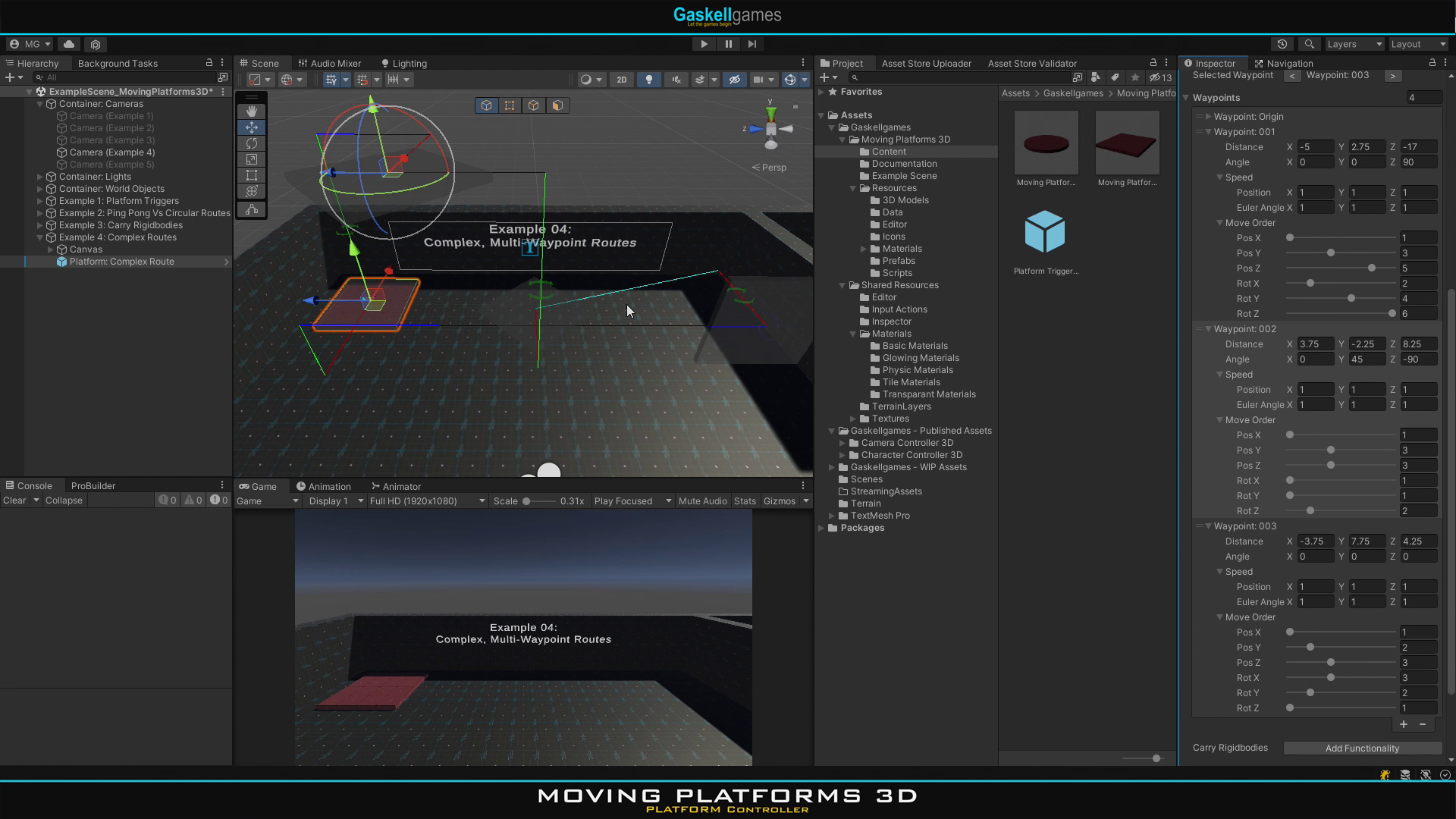1456x819 pixels.
Task: Click the Add Functionality button
Action: point(1362,748)
